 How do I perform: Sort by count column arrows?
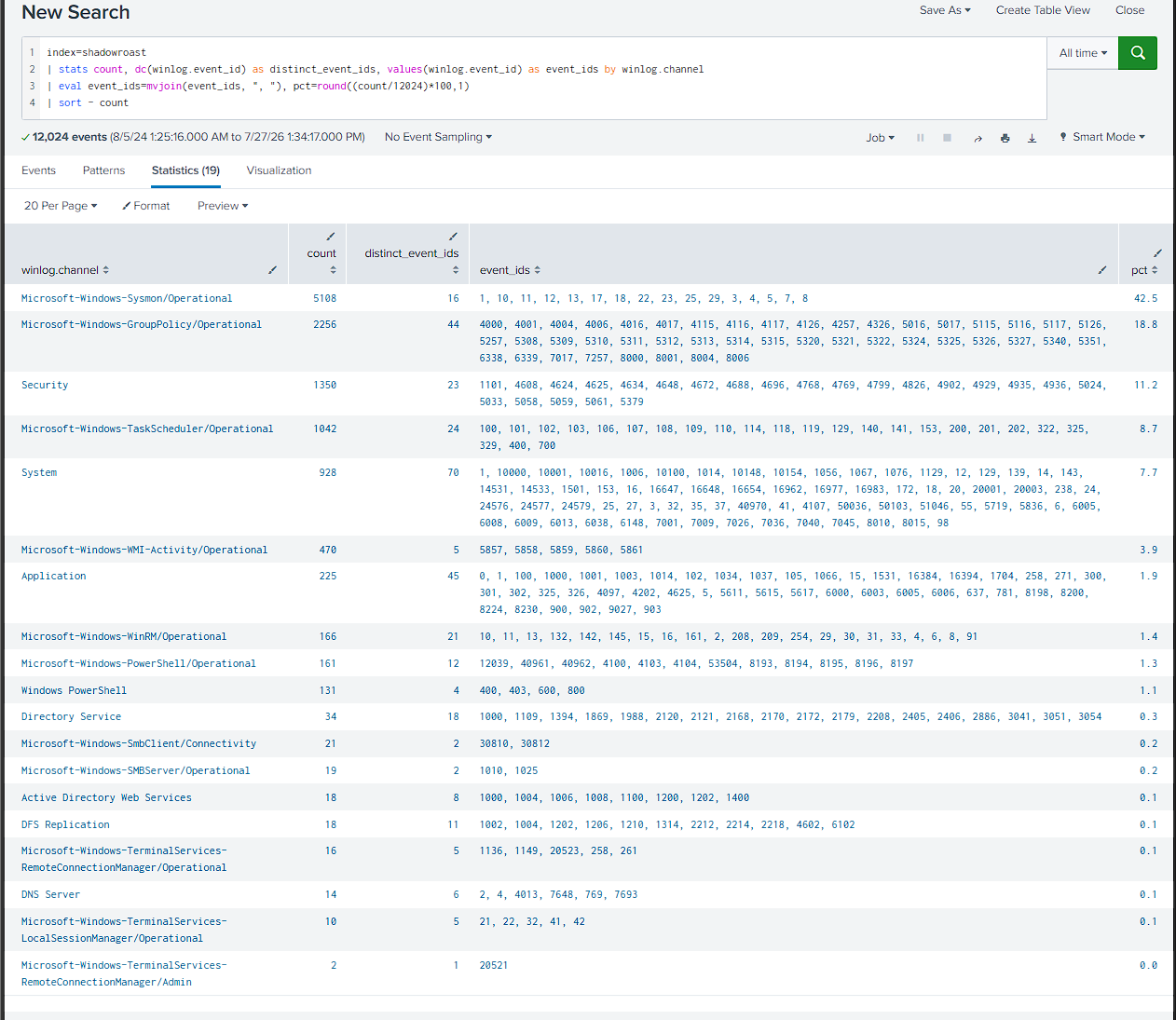tap(333, 270)
